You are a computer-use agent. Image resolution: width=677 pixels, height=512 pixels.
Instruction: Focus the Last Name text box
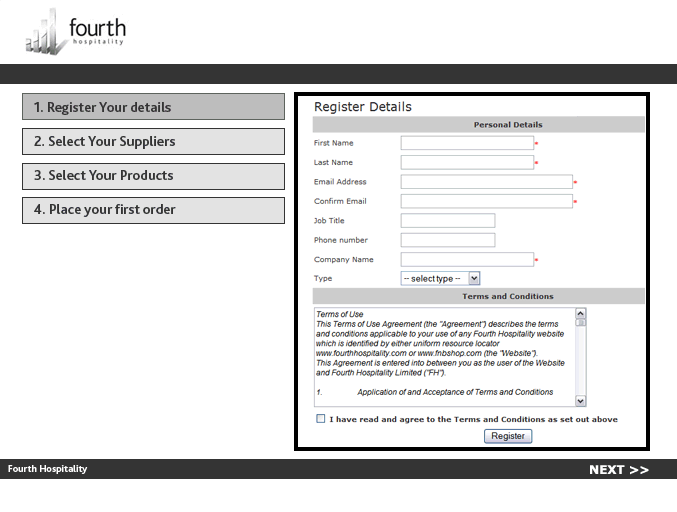[x=467, y=162]
